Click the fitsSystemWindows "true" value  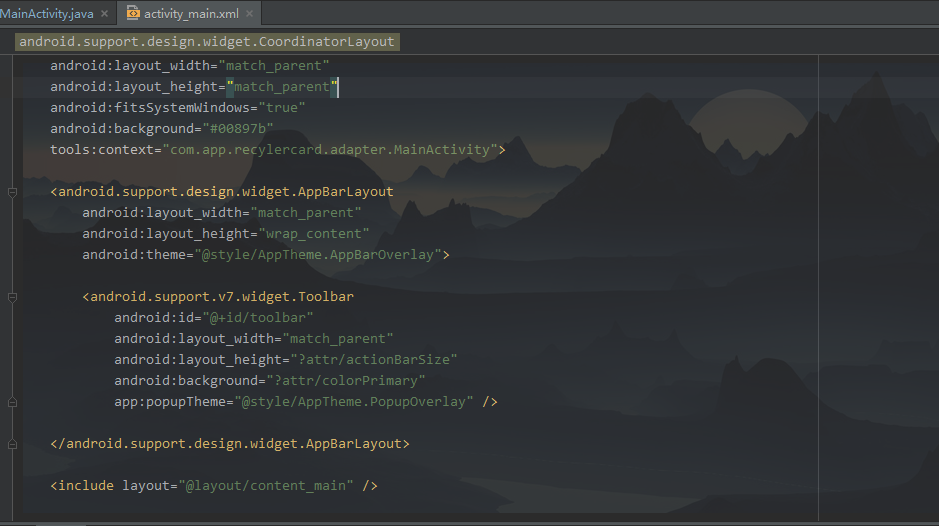click(x=281, y=108)
